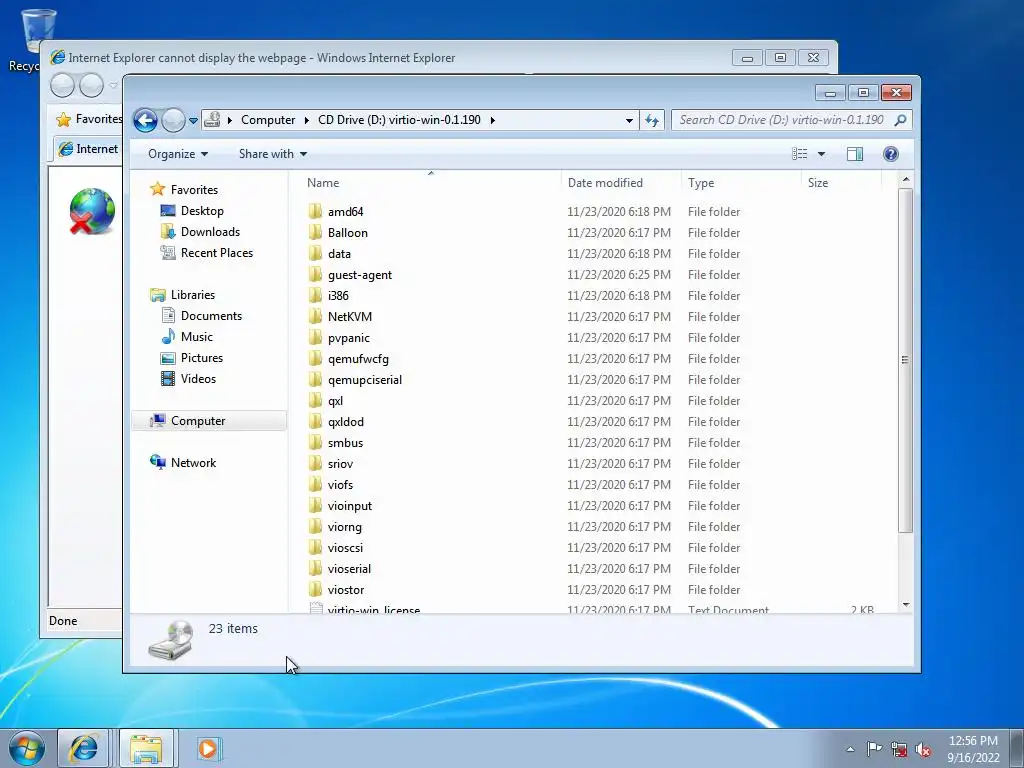The width and height of the screenshot is (1024, 768).
Task: Select the amd64 folder icon
Action: point(315,211)
